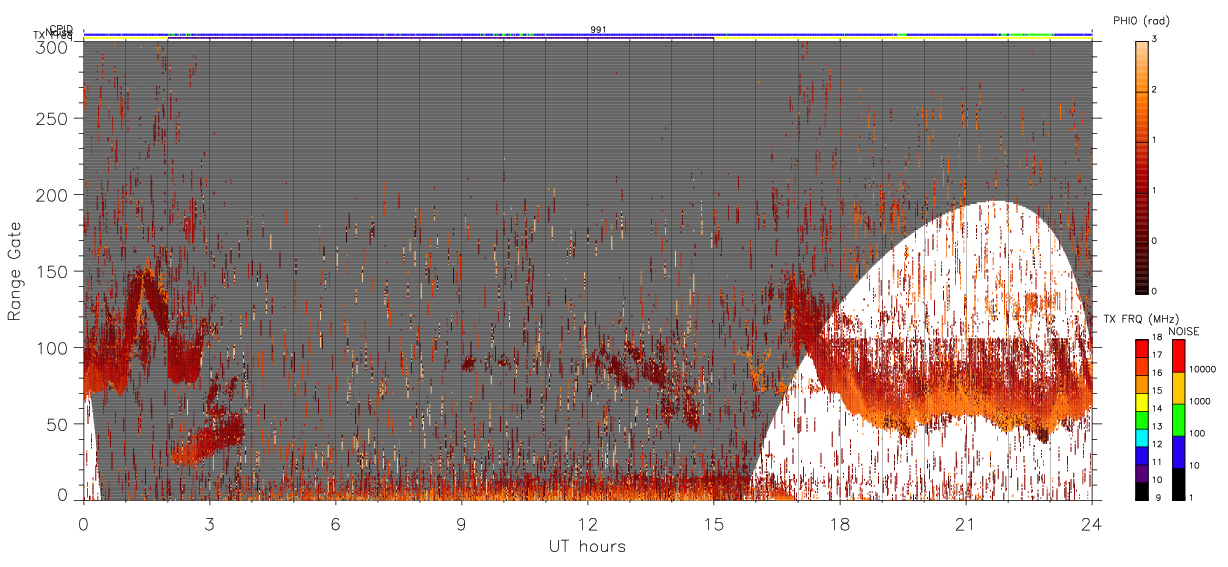Click the TX FRQ legend value '16'
This screenshot has height=567, width=1228.
[1157, 373]
